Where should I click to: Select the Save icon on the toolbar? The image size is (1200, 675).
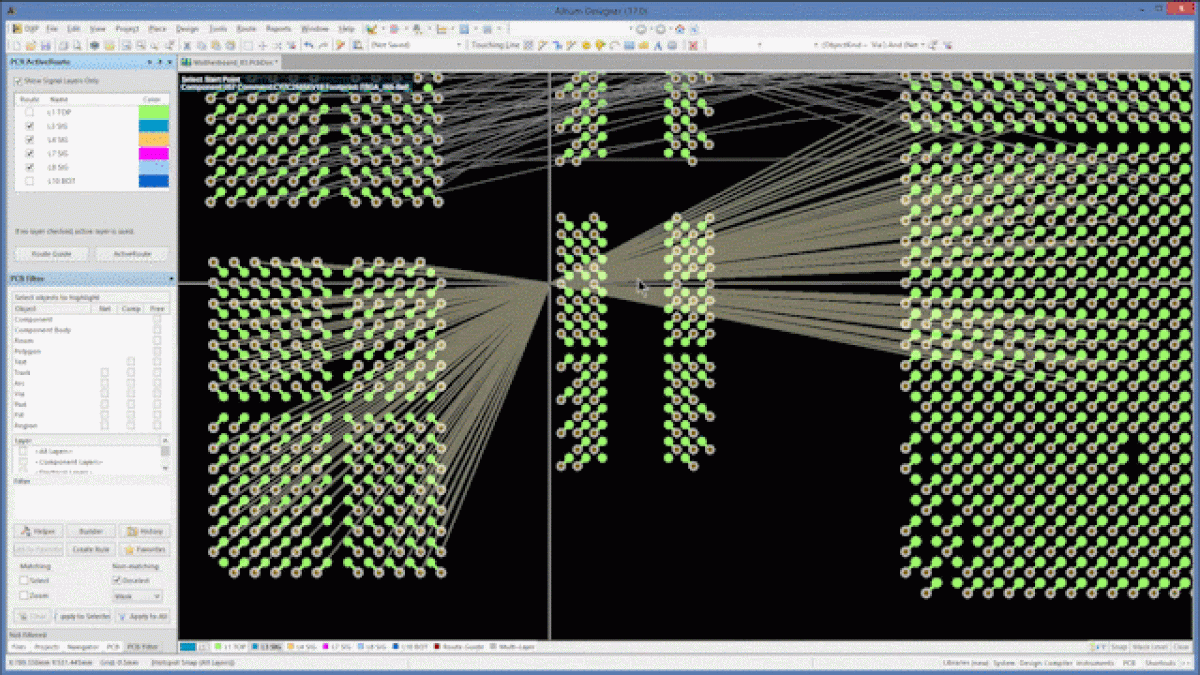(45, 45)
